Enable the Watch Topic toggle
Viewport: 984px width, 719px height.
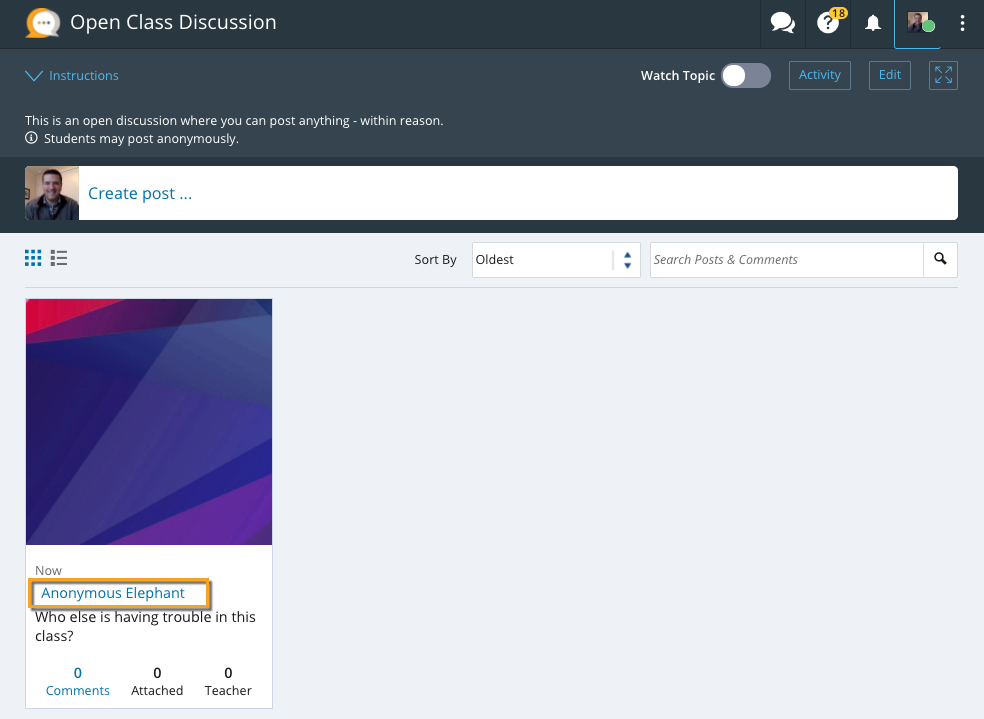746,75
